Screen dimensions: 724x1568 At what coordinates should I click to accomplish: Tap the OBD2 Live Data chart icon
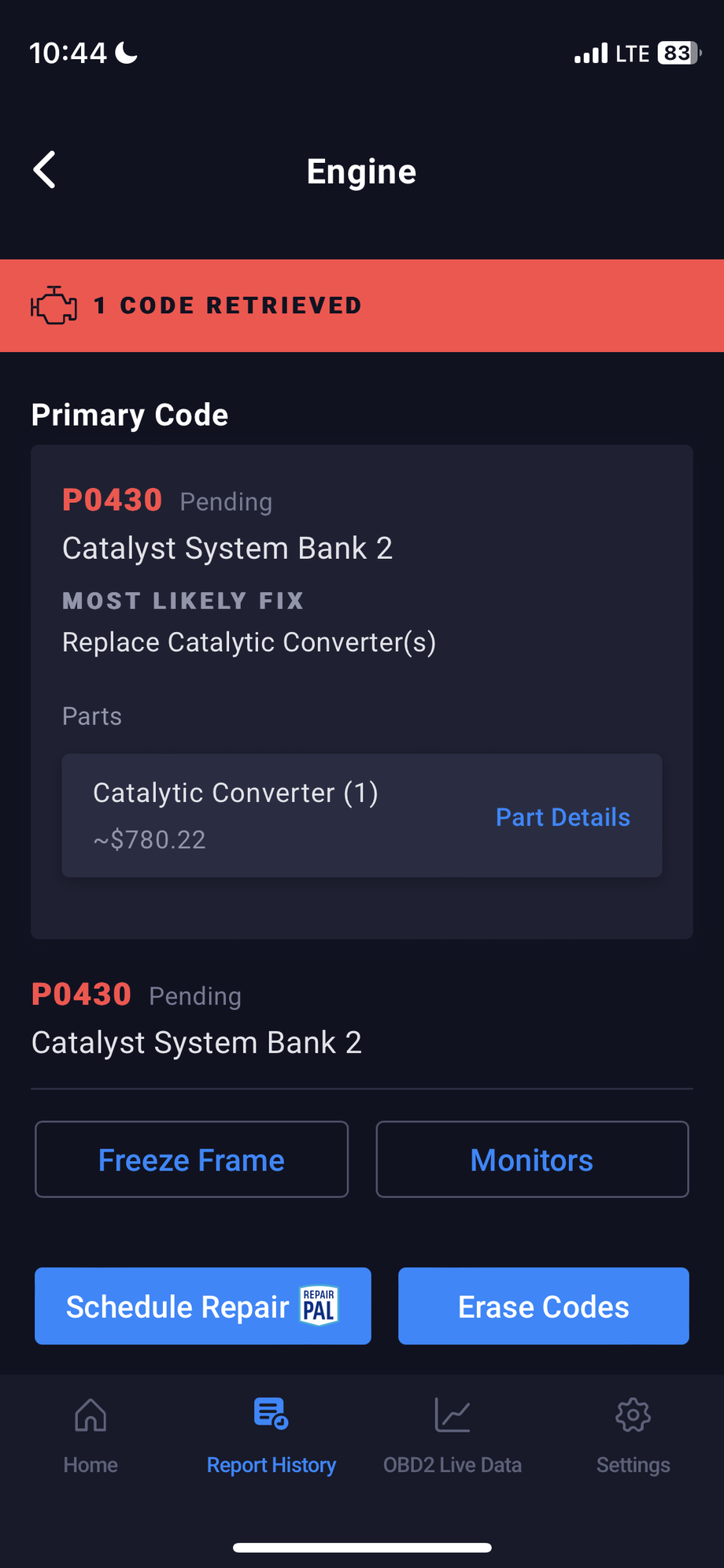pyautogui.click(x=452, y=1415)
